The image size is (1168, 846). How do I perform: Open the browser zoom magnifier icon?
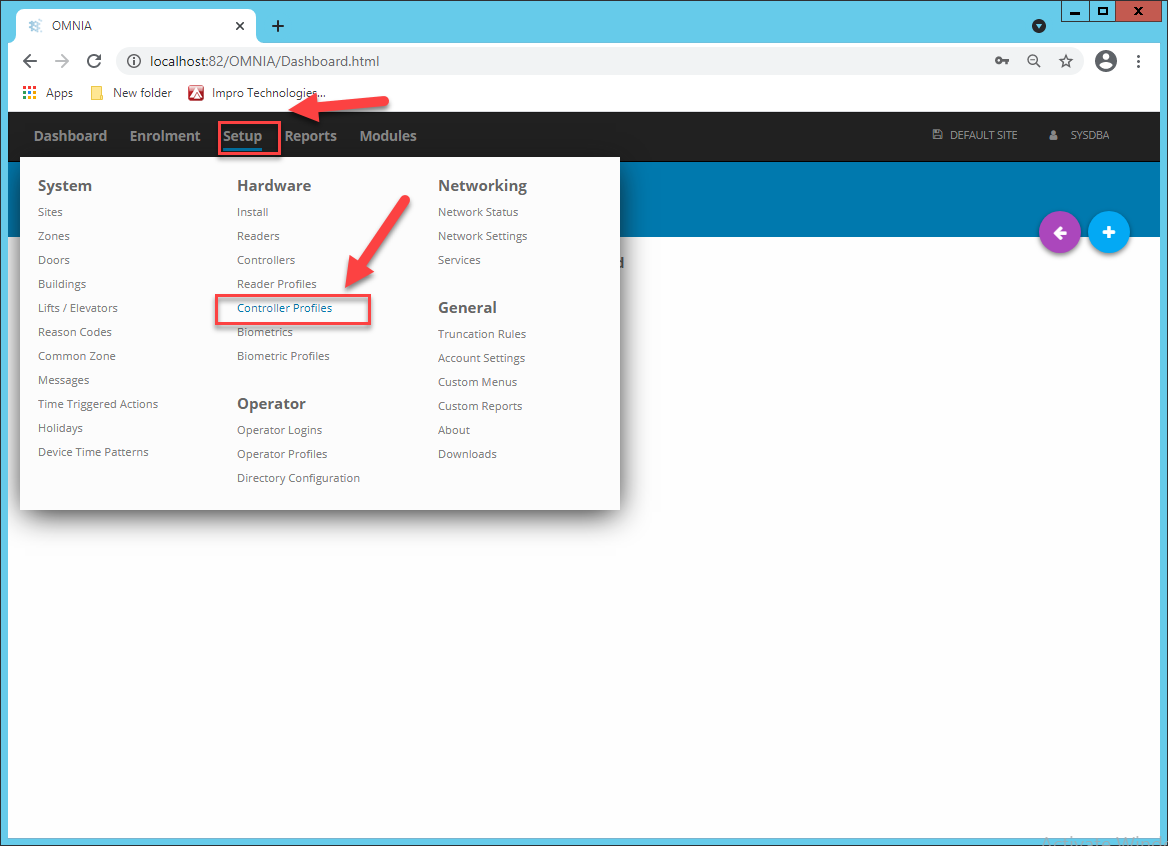[1033, 61]
